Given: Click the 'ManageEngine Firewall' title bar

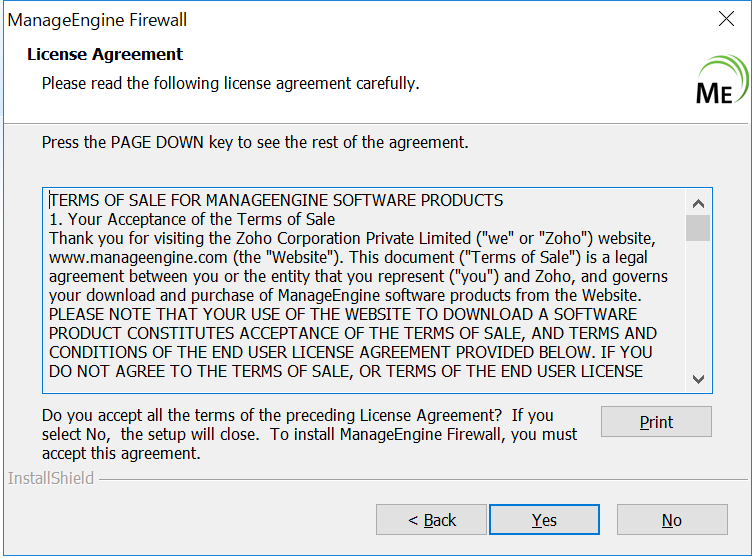Looking at the screenshot, I should 300,19.
